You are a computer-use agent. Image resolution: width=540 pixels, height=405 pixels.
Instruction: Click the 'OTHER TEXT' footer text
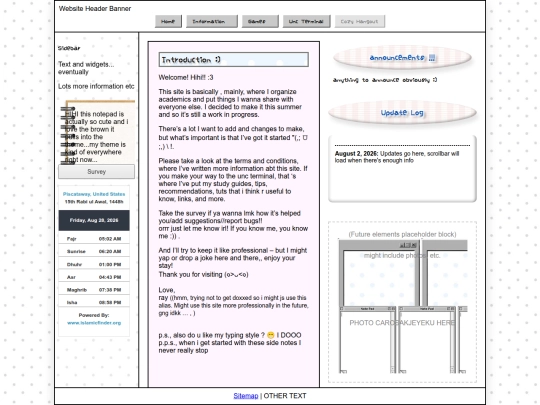pos(285,396)
